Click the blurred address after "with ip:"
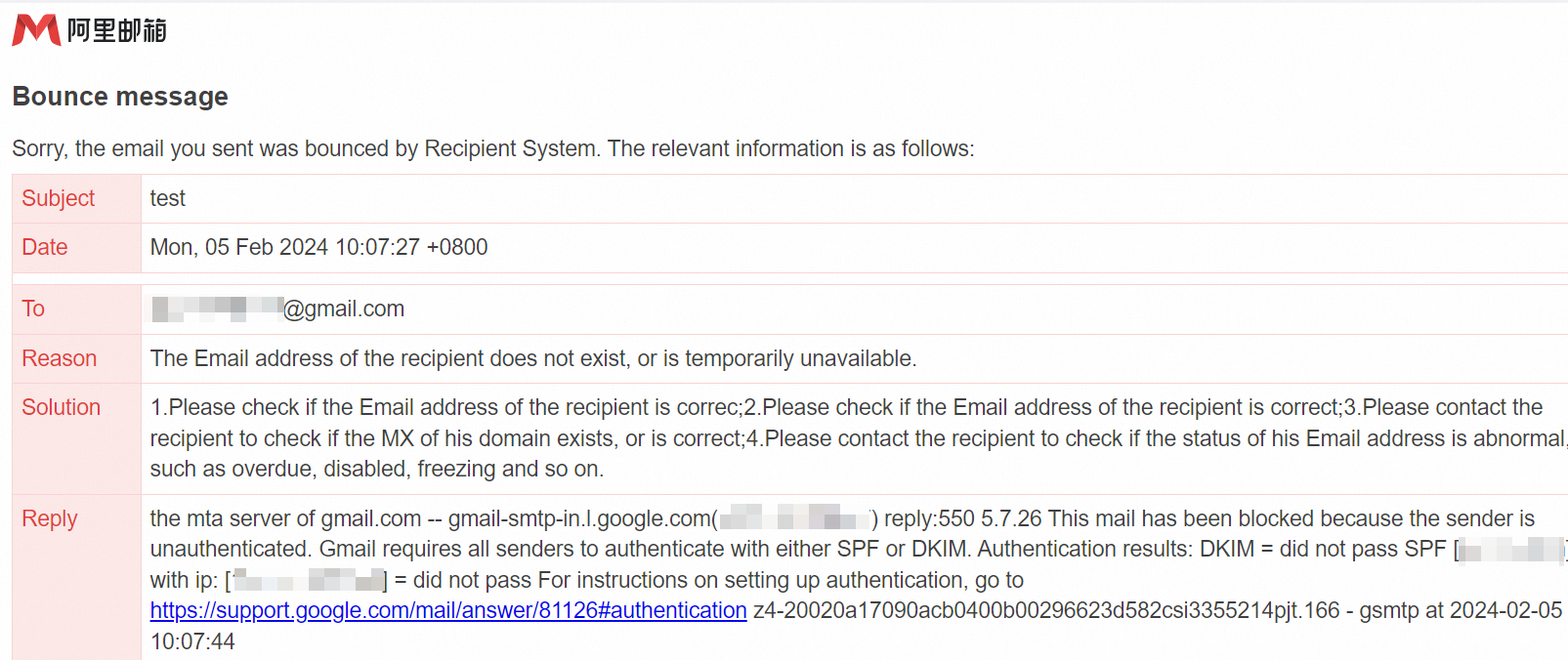 (309, 581)
